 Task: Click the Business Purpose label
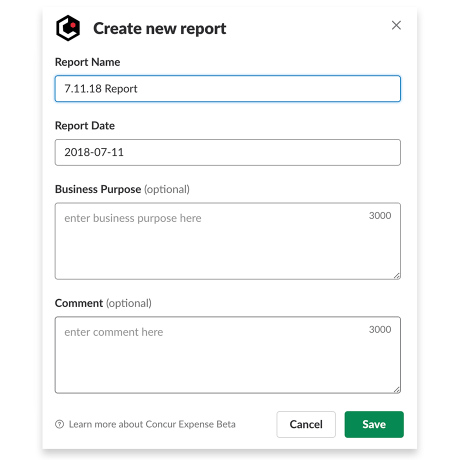click(98, 189)
